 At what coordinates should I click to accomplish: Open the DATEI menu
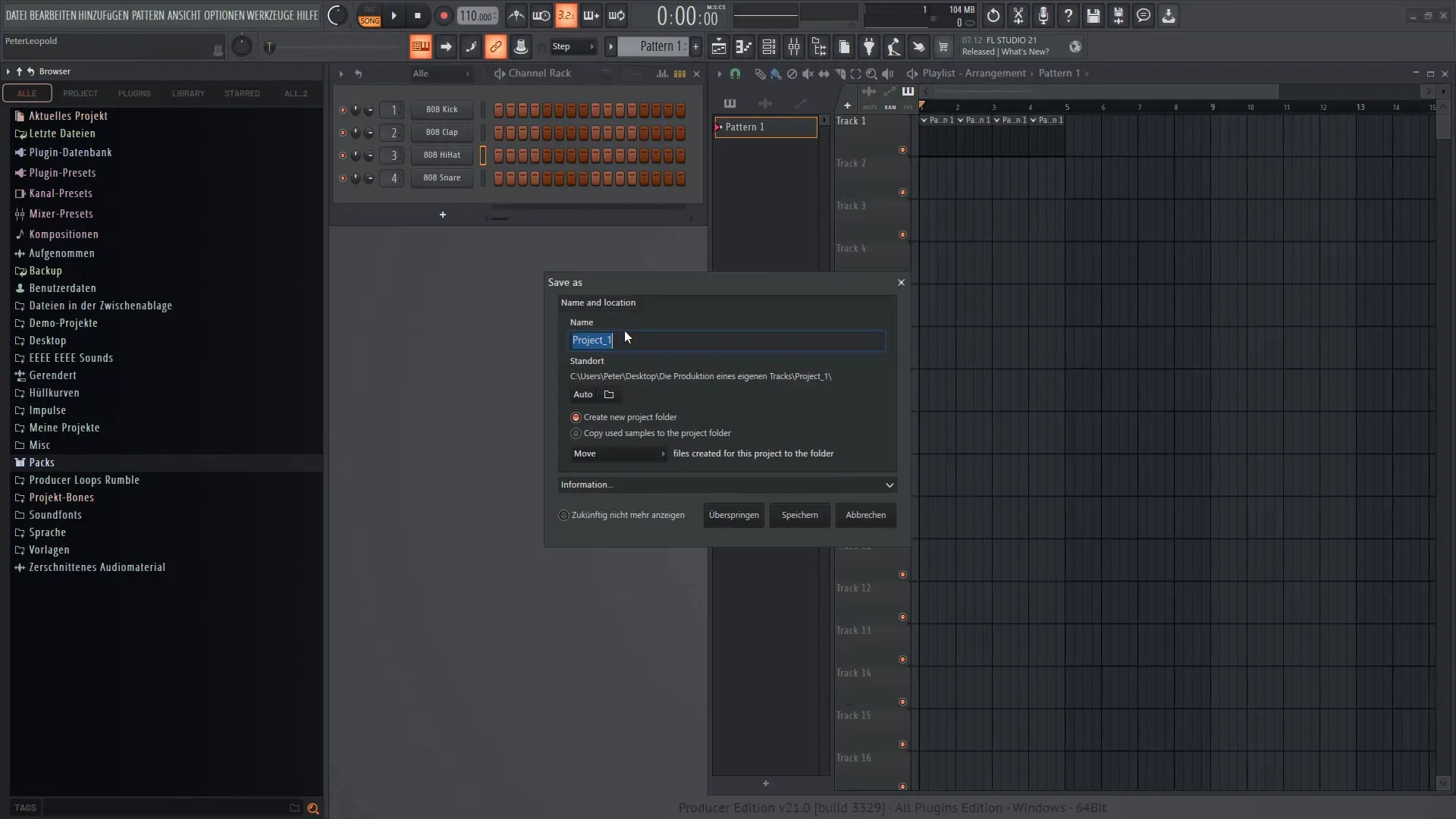[16, 15]
